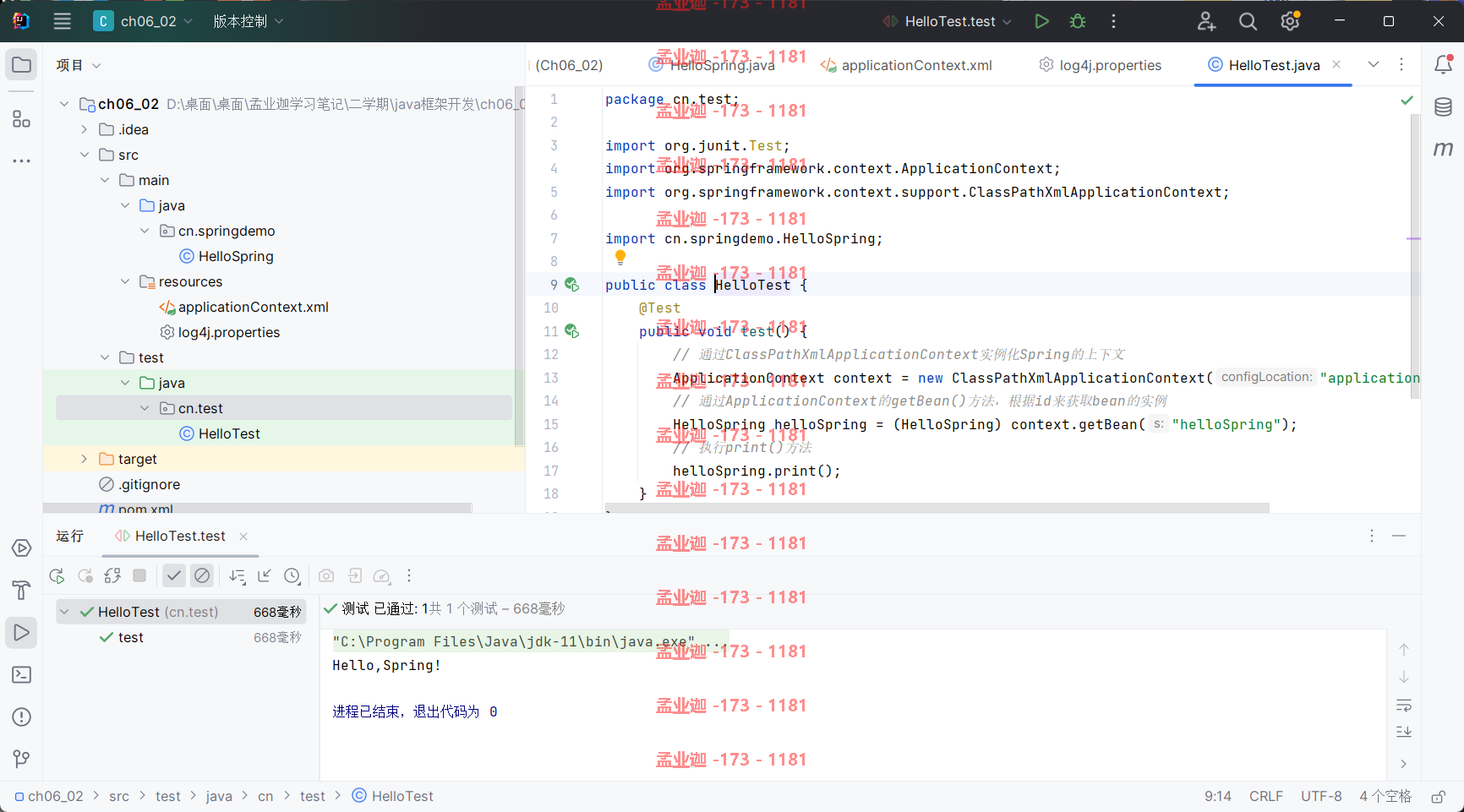Screen dimensions: 1464x812
Task: Switch to applicationContext.xml tab
Action: pos(906,65)
